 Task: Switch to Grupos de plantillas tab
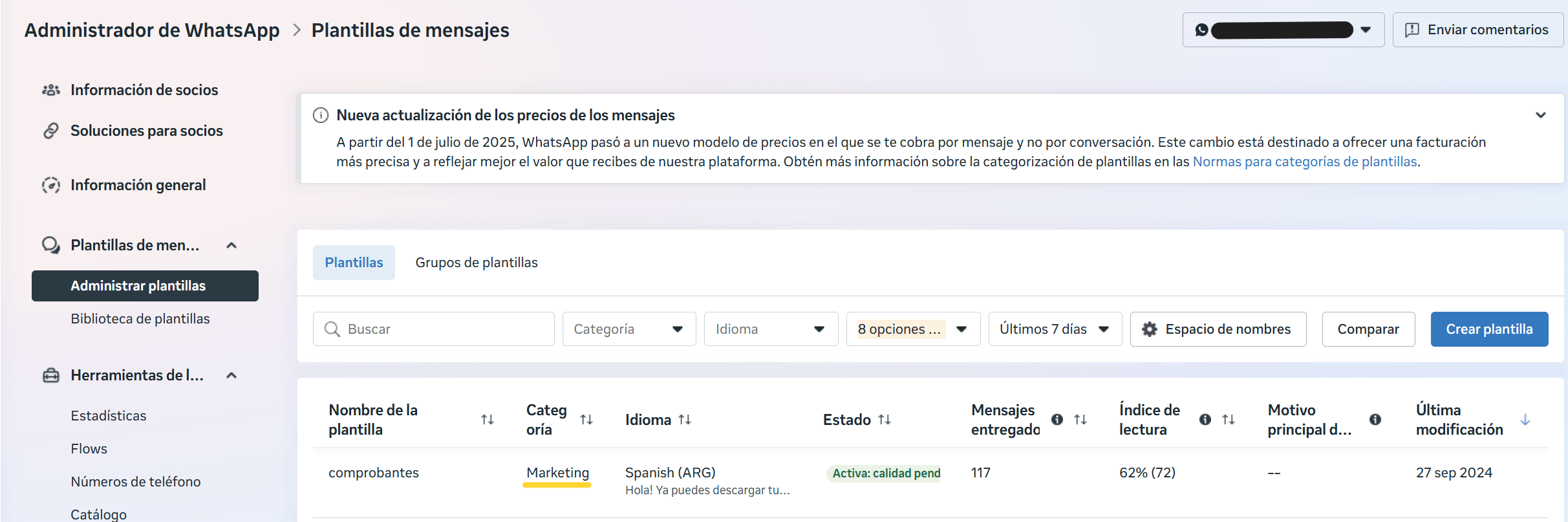coord(477,263)
